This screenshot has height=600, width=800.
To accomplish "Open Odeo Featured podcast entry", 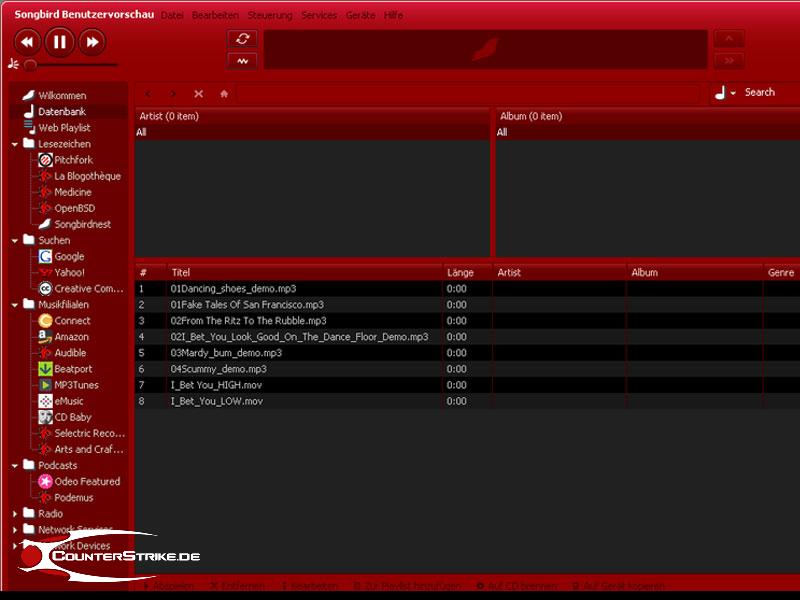I will [x=86, y=481].
